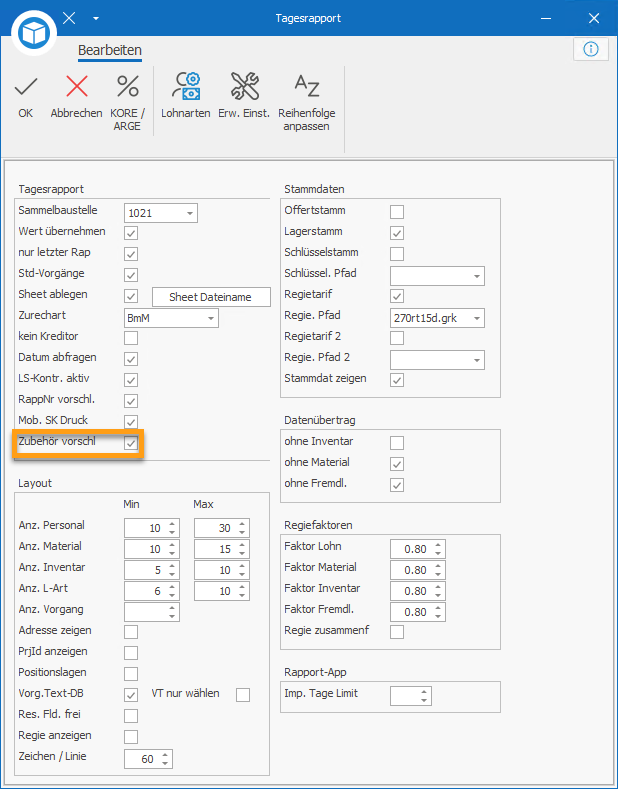Click the OK checkmark icon
Viewport: 618px width, 789px height.
pyautogui.click(x=26, y=87)
